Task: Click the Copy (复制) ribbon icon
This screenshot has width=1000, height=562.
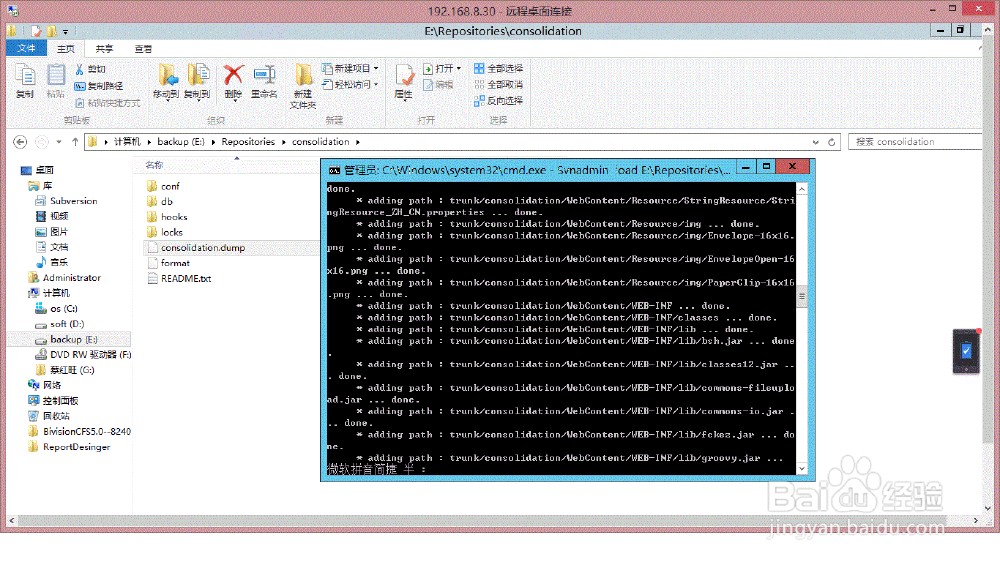Action: pyautogui.click(x=25, y=81)
